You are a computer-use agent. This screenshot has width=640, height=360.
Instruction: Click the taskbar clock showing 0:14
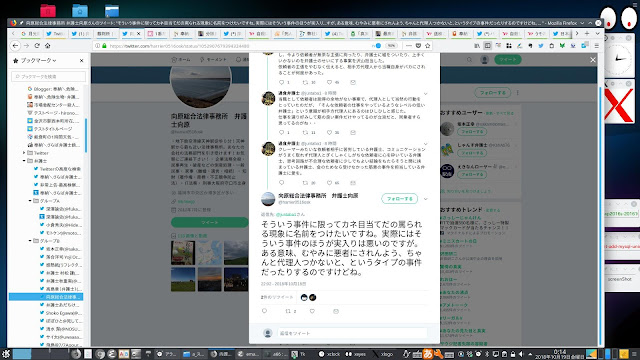point(560,354)
